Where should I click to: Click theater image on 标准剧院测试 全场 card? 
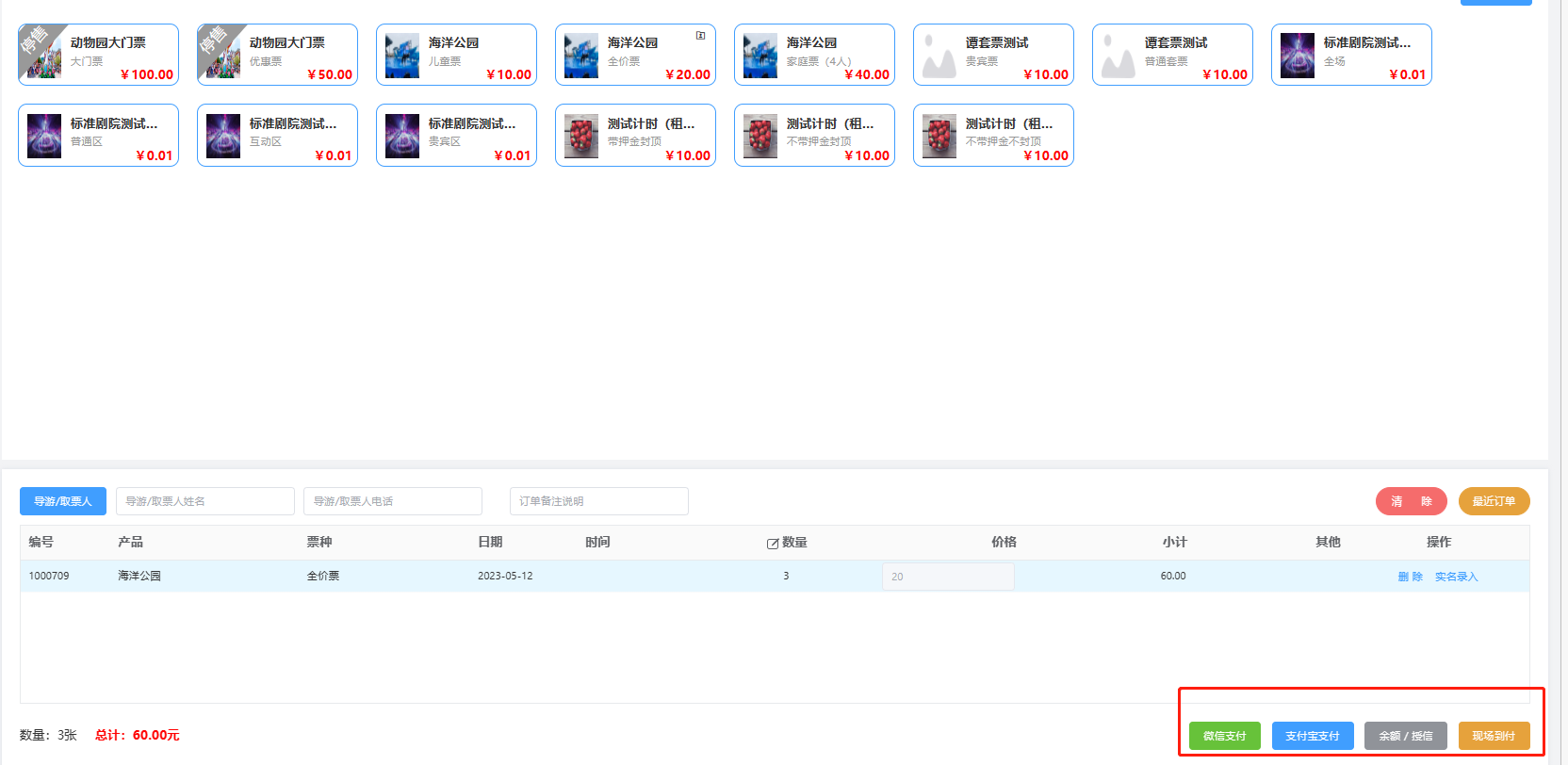pyautogui.click(x=1298, y=56)
